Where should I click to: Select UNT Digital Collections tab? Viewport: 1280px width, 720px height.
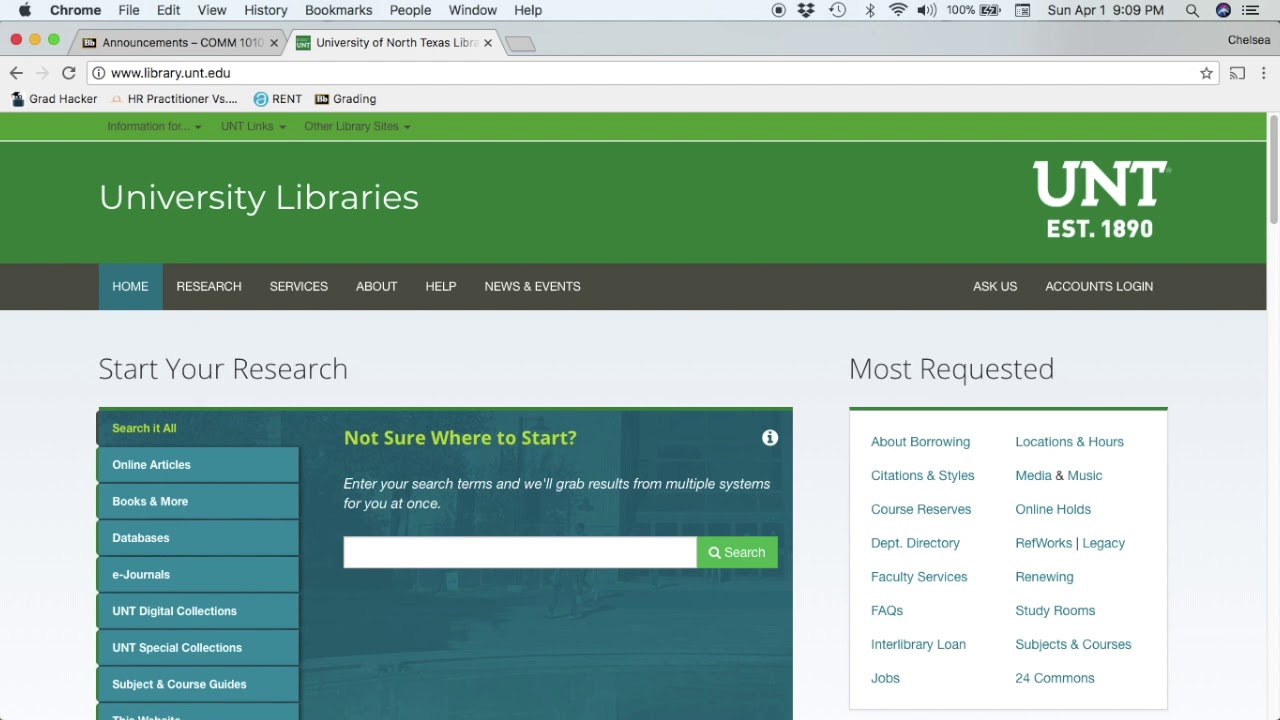pos(198,611)
